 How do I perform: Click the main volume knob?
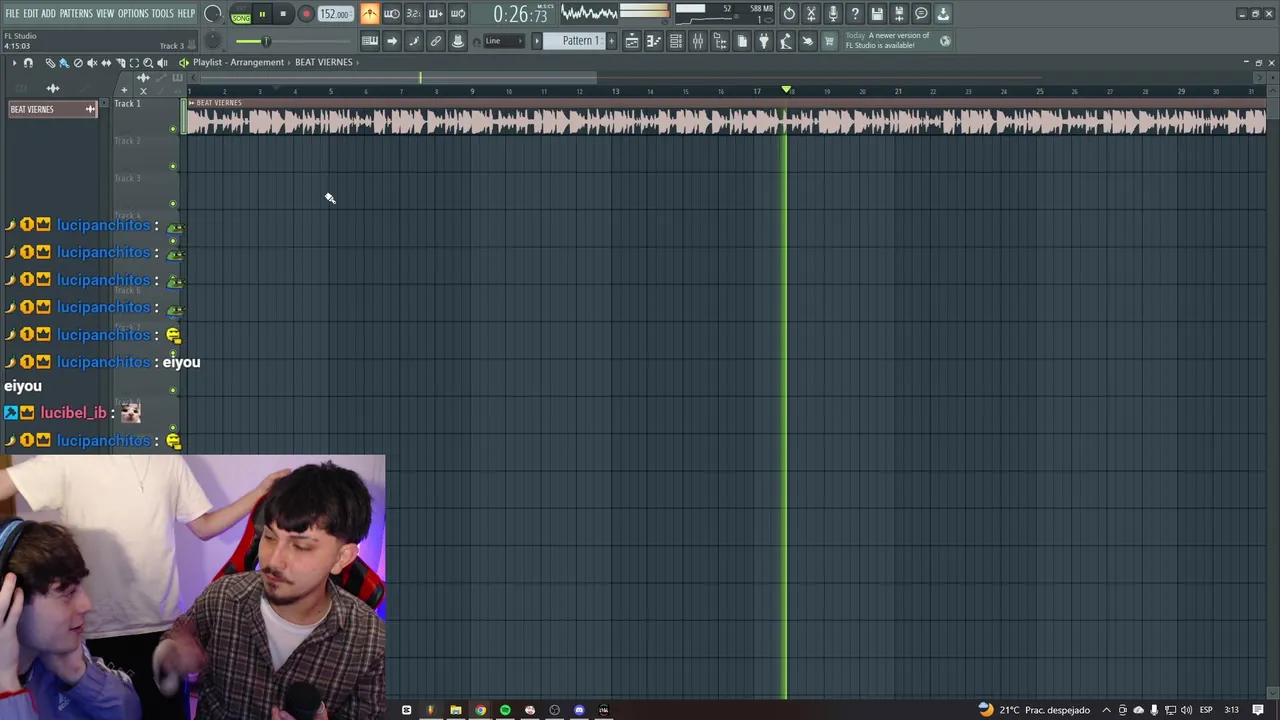tap(213, 14)
